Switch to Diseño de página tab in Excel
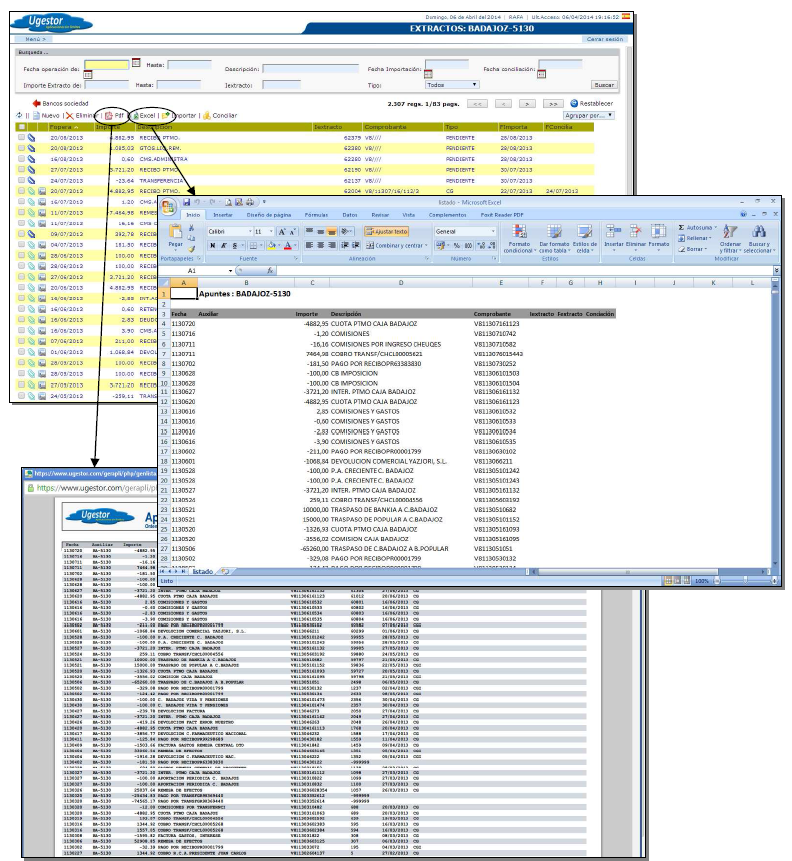The width and height of the screenshot is (792, 861). [x=269, y=215]
